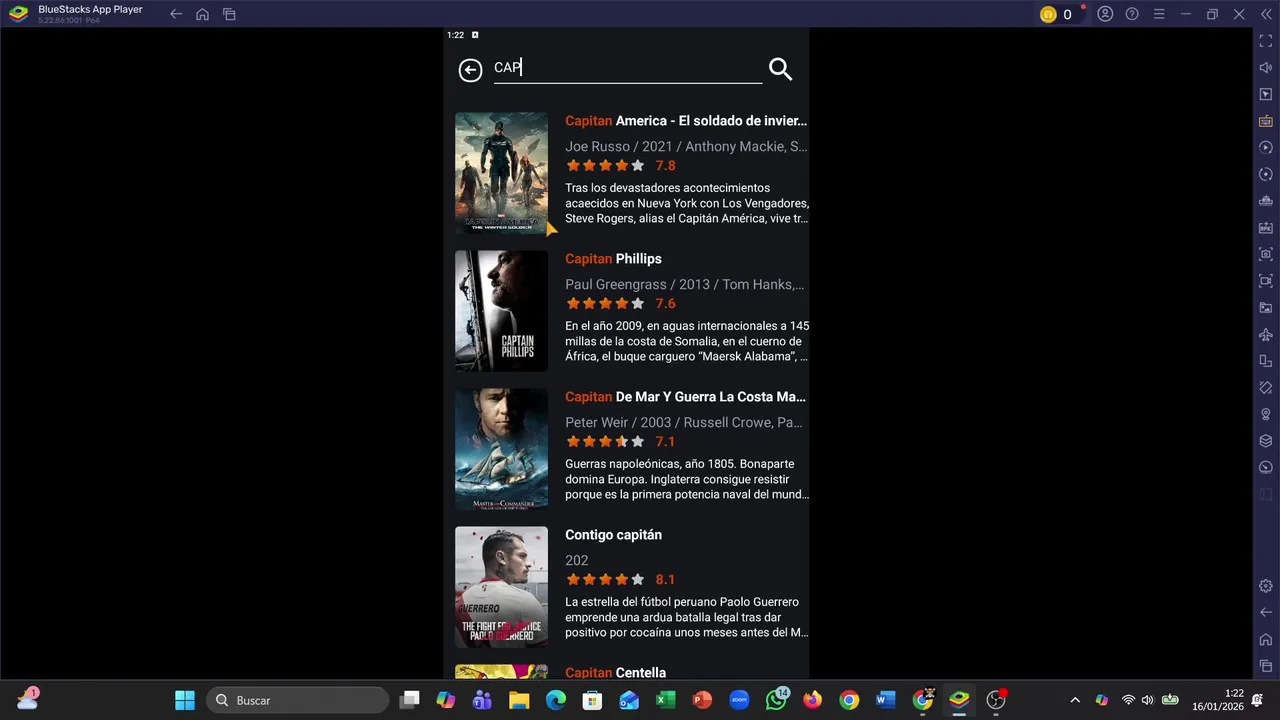The width and height of the screenshot is (1280, 720).
Task: Open the Windows Start menu
Action: [185, 700]
